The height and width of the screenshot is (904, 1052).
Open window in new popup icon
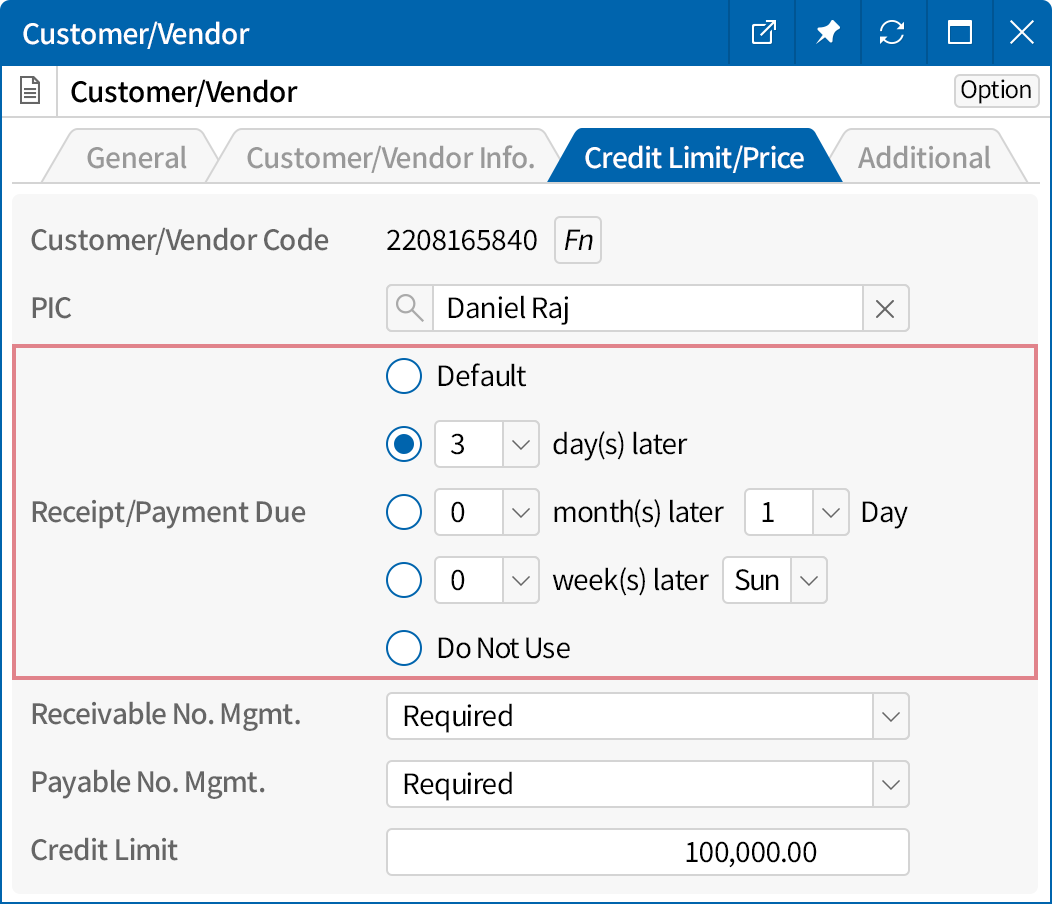point(763,33)
